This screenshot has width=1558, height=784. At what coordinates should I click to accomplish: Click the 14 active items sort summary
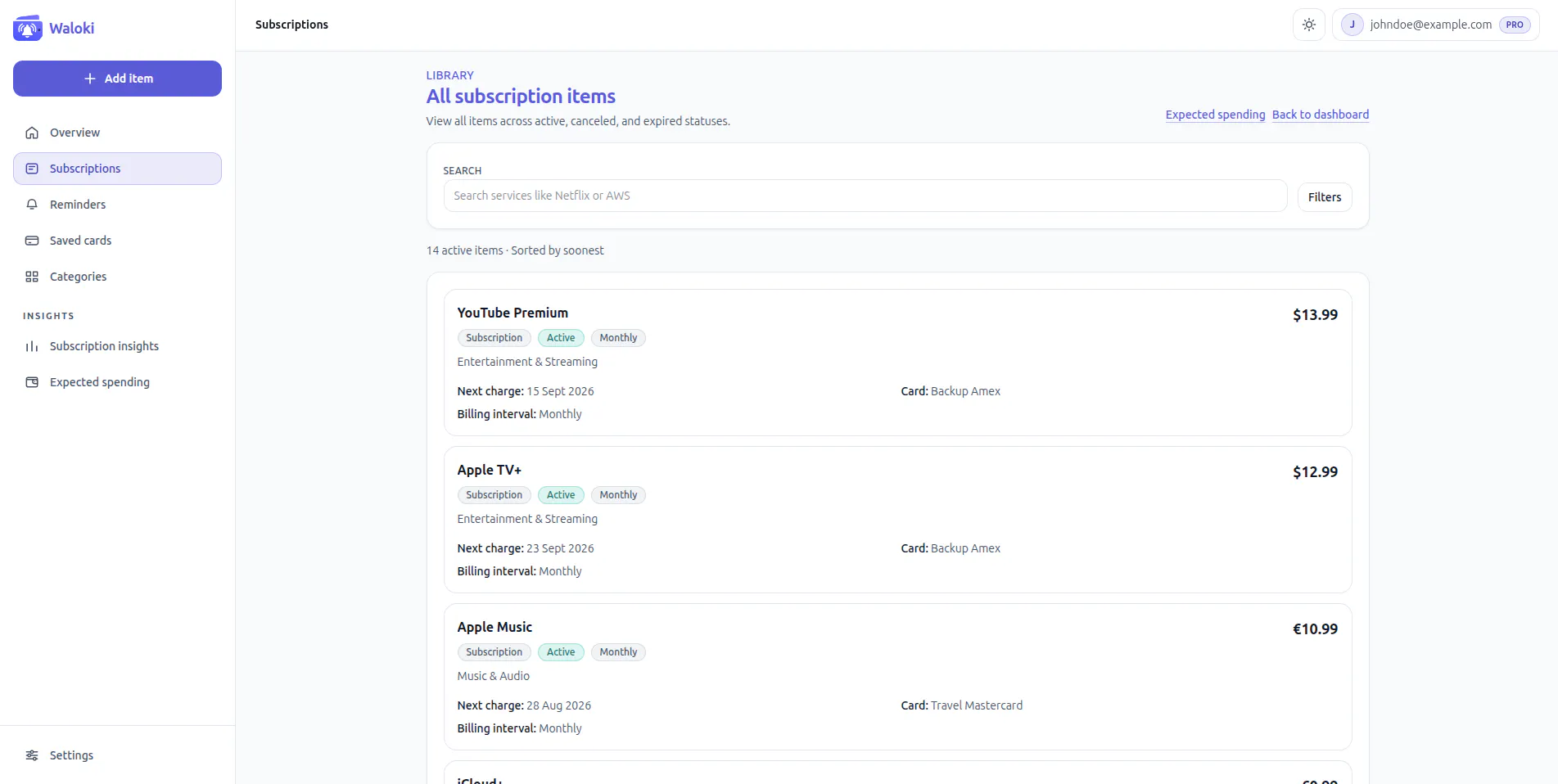point(515,250)
